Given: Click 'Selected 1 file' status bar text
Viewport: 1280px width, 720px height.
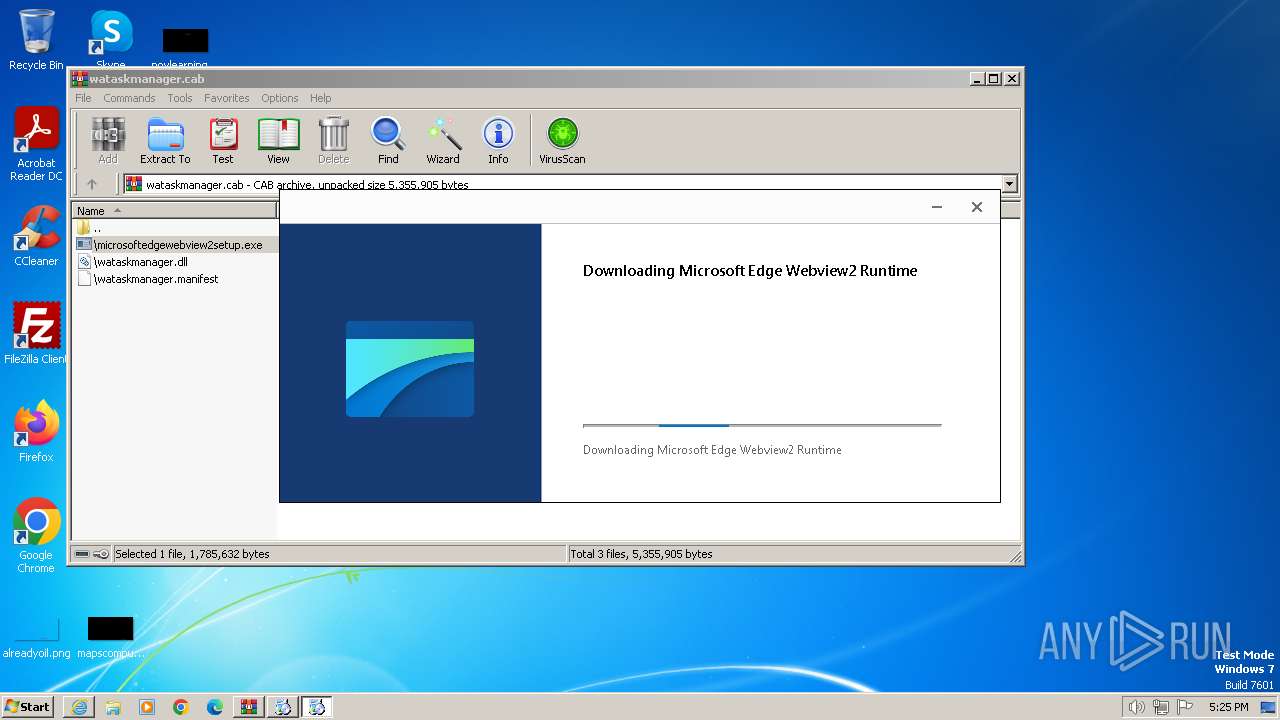Looking at the screenshot, I should pos(192,554).
